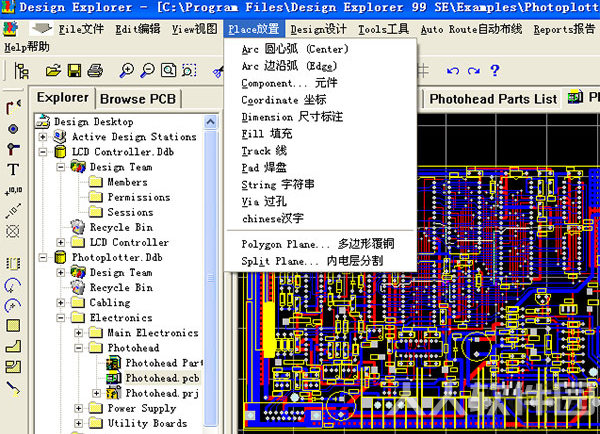Select the place via tool
Screen dimensions: 600x434
click(13, 149)
